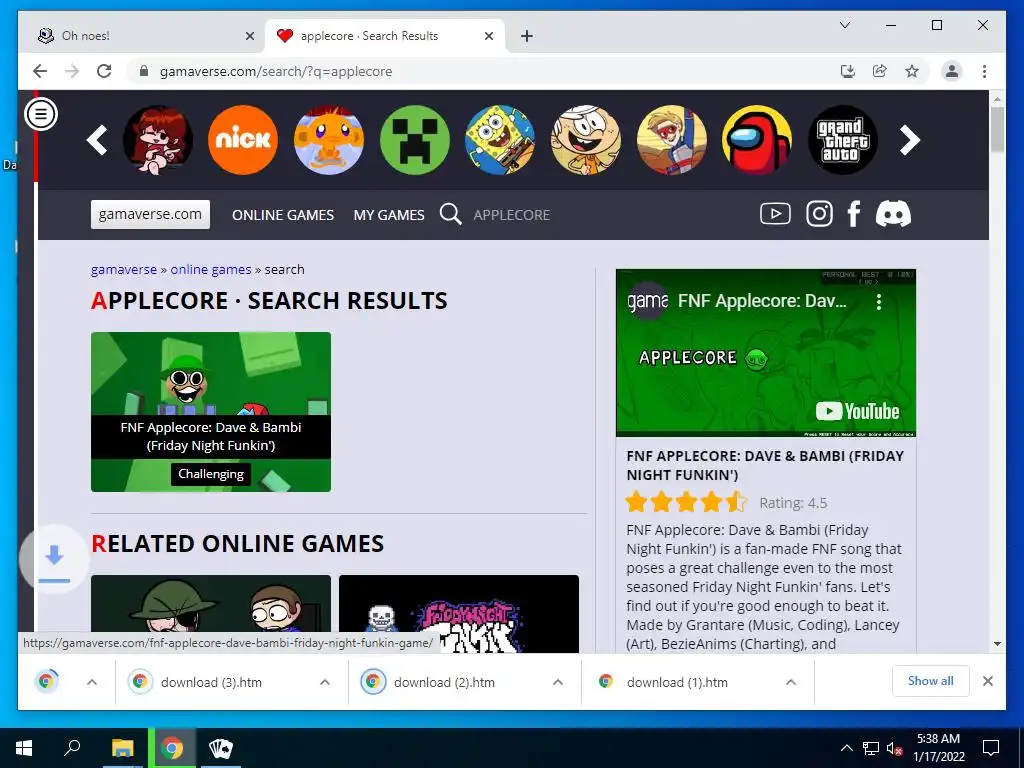The height and width of the screenshot is (768, 1024).
Task: Open the Nick games category
Action: [x=243, y=140]
